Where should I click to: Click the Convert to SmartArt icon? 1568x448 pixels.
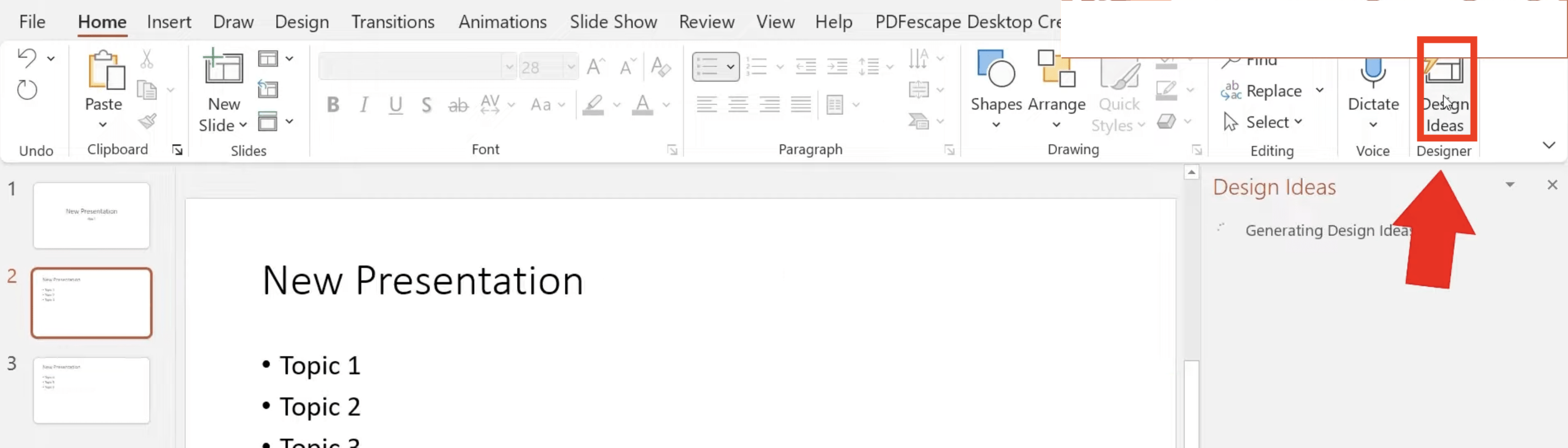(x=918, y=121)
